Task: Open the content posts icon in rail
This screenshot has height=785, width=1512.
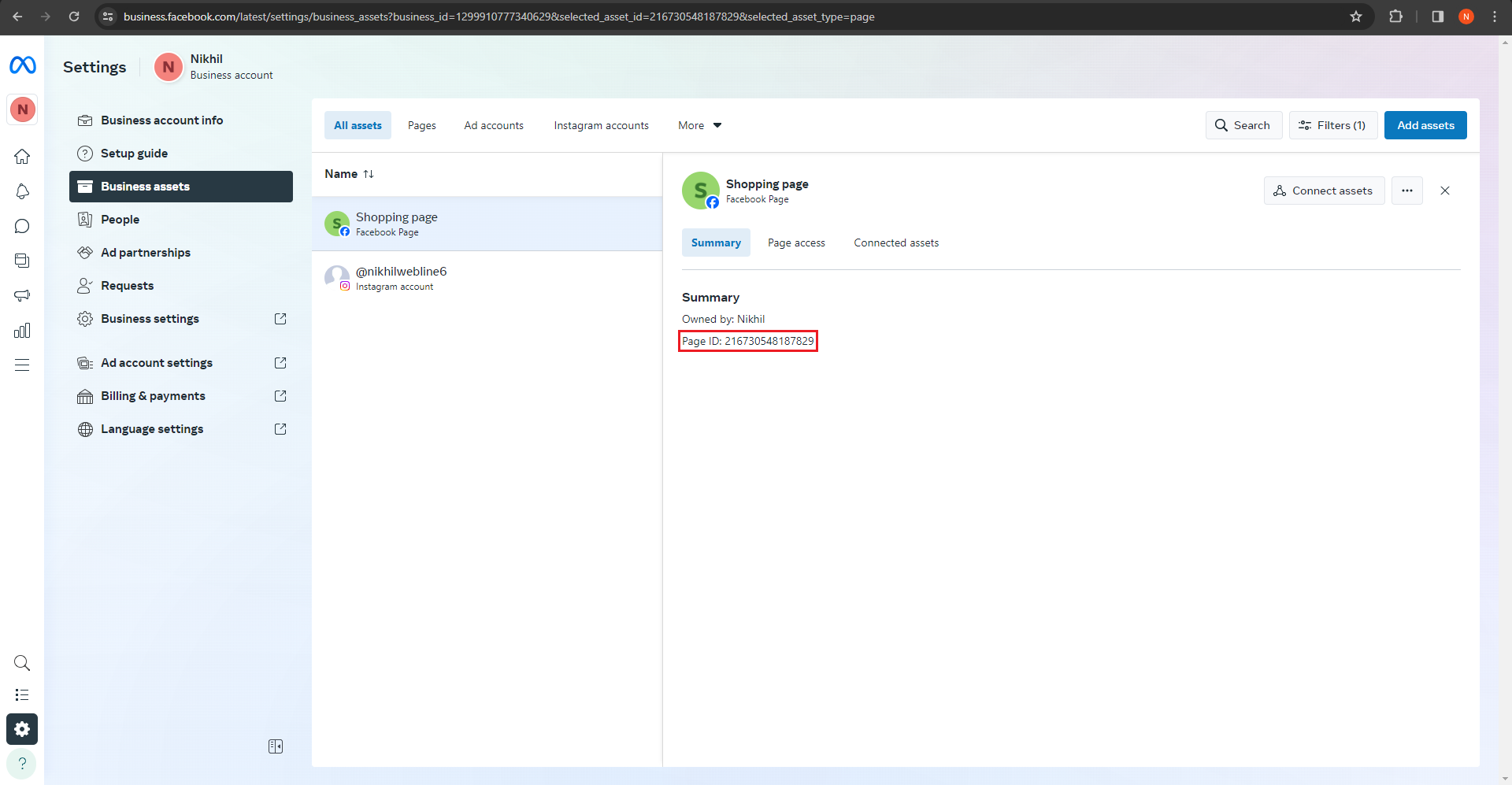Action: point(22,261)
